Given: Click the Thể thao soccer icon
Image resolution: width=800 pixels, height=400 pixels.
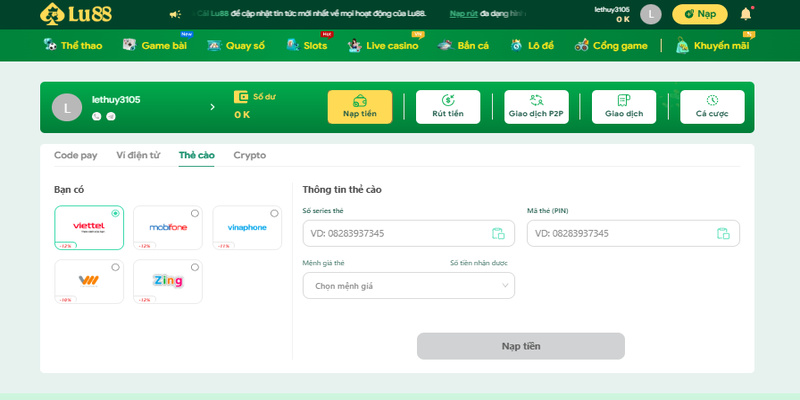Looking at the screenshot, I should point(50,45).
